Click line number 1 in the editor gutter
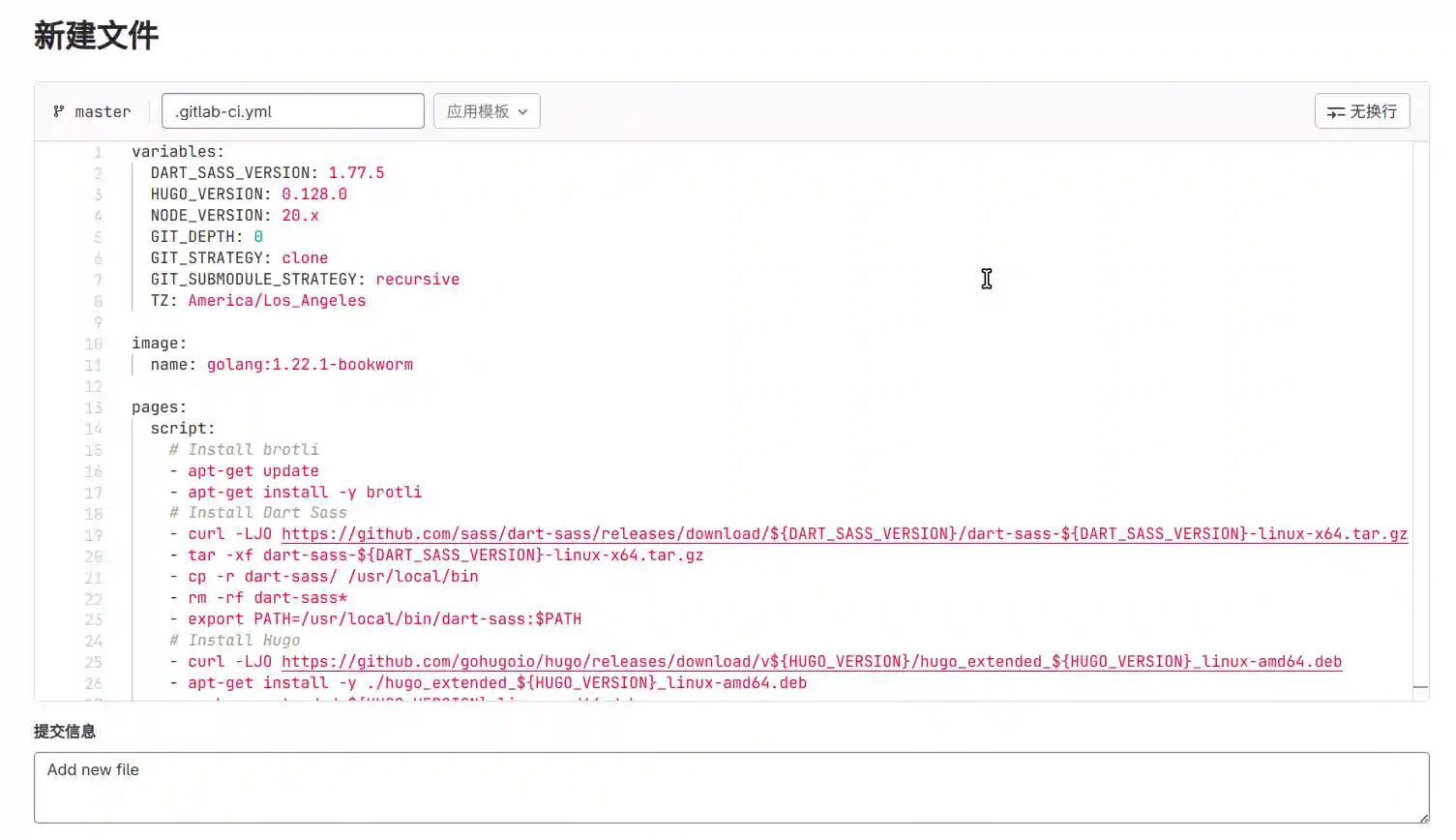Screen dimensions: 1456x840 tap(98, 152)
